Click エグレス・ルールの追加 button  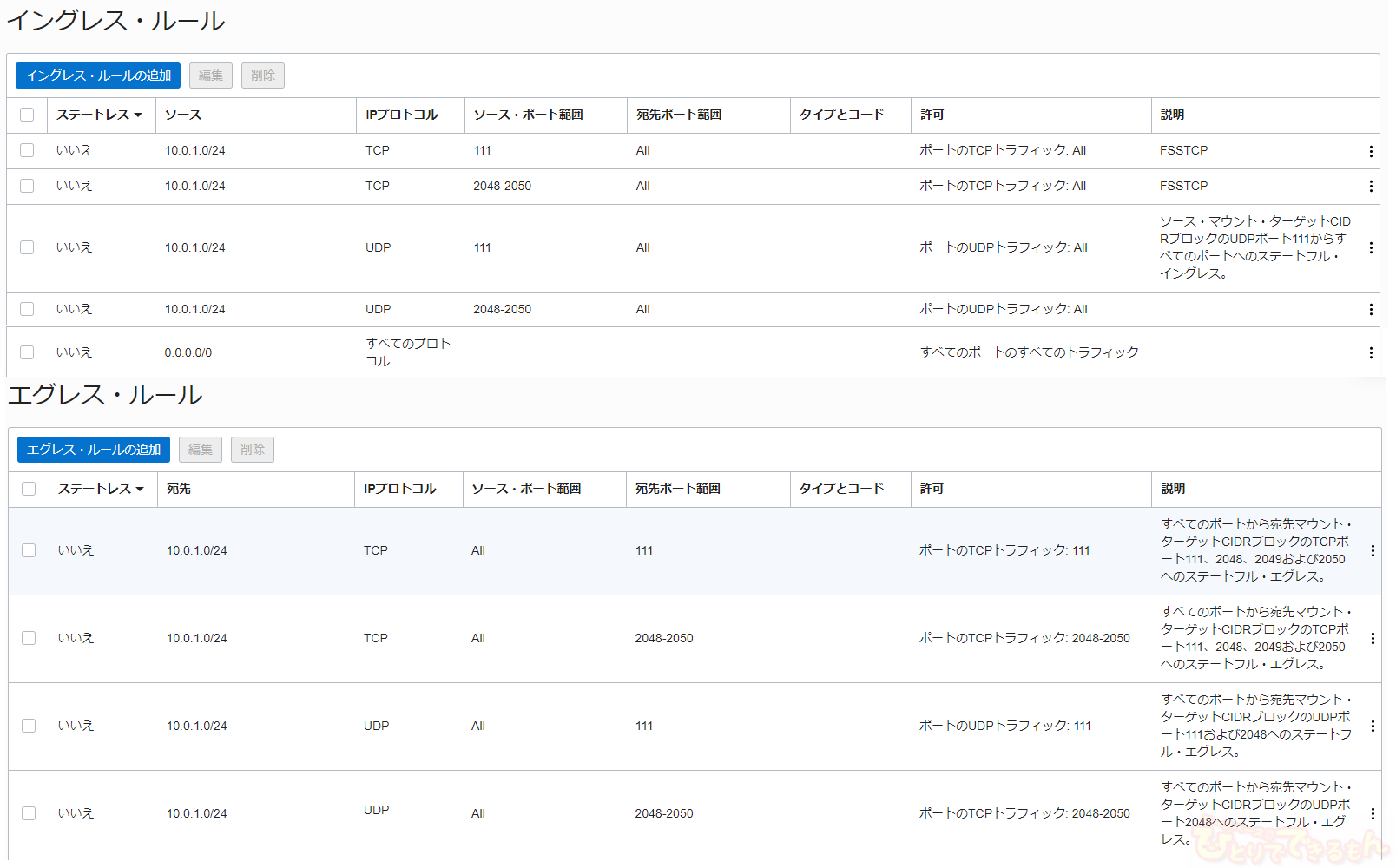94,450
